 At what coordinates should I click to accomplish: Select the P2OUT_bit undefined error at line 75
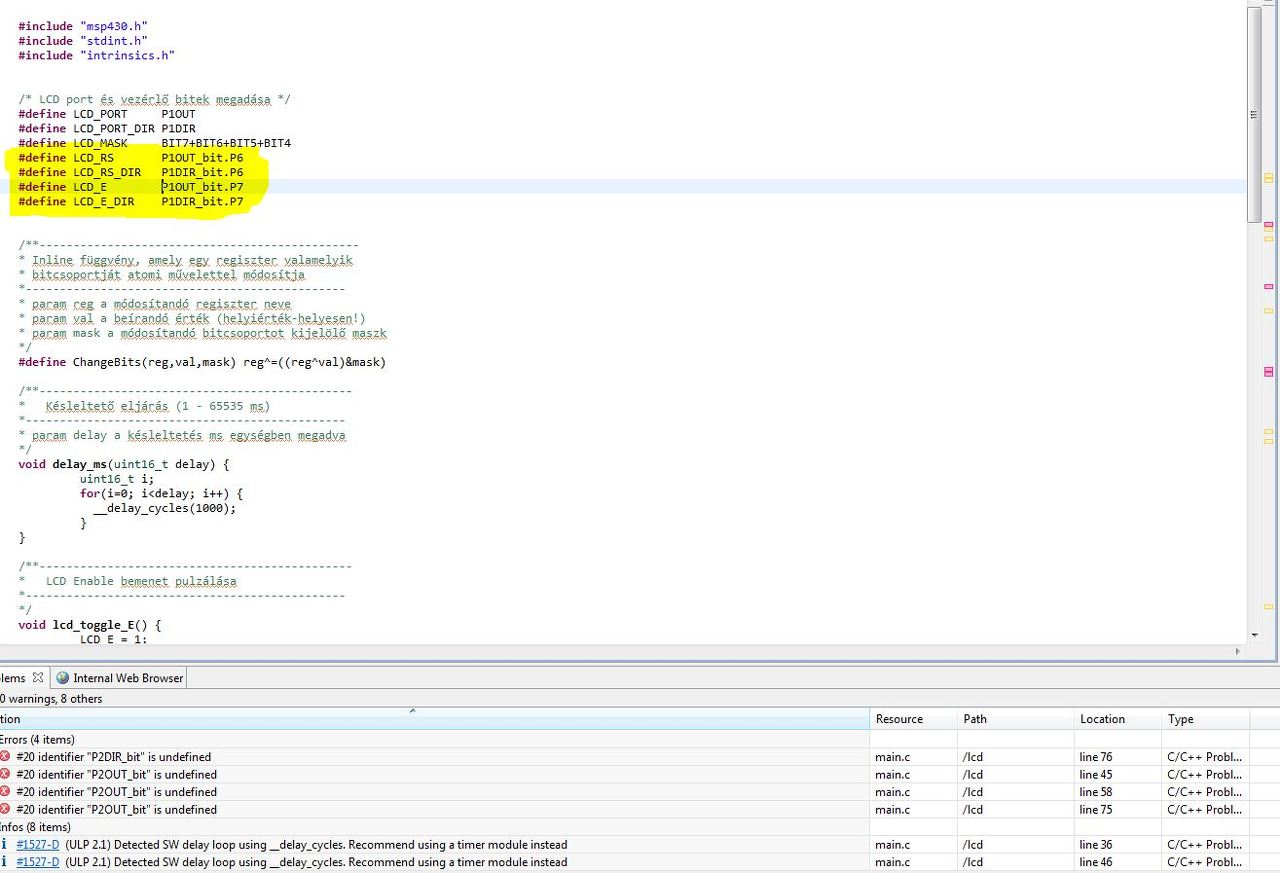[x=117, y=809]
